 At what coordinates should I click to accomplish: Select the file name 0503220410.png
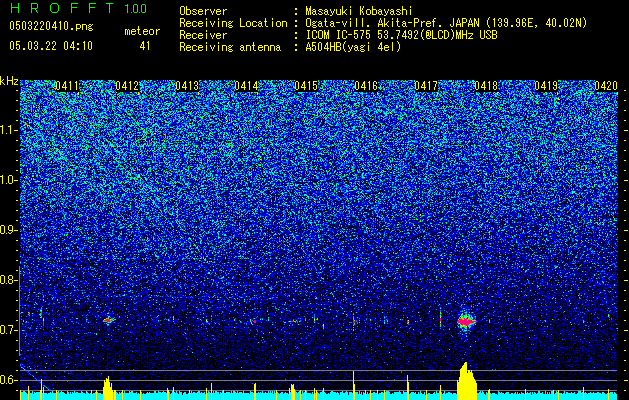coord(51,26)
